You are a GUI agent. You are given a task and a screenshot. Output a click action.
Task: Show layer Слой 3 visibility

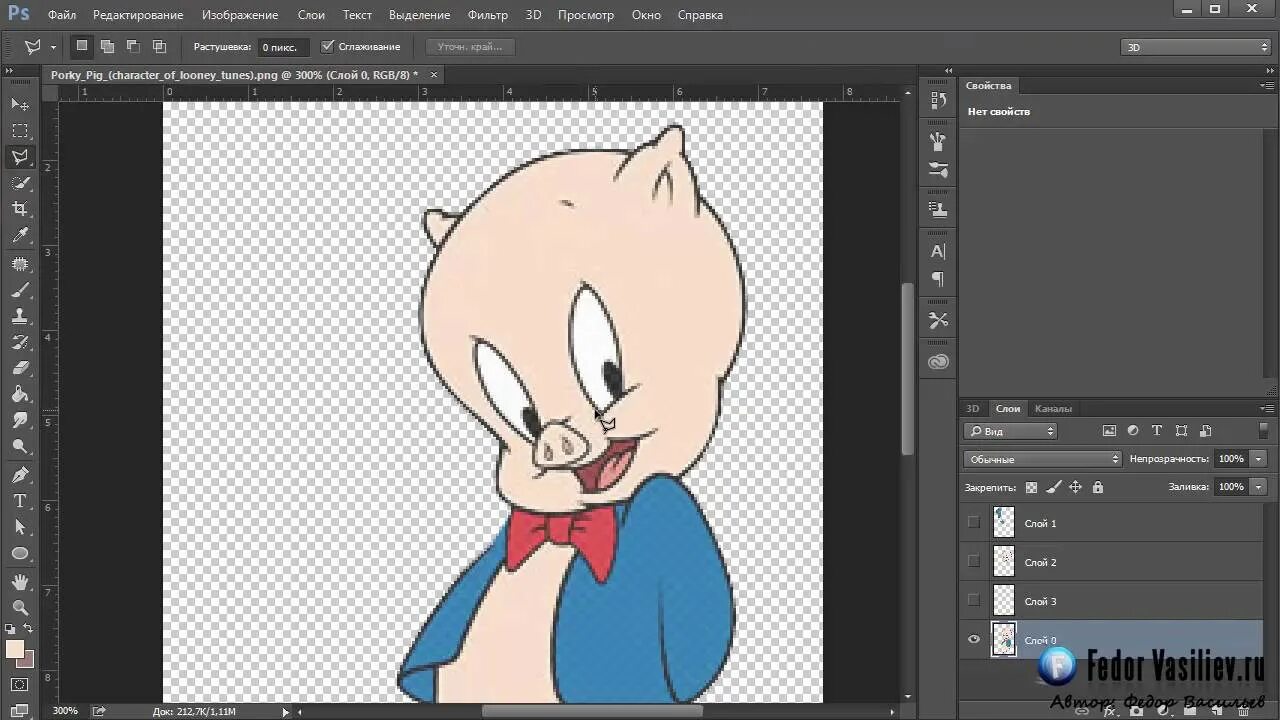point(973,600)
